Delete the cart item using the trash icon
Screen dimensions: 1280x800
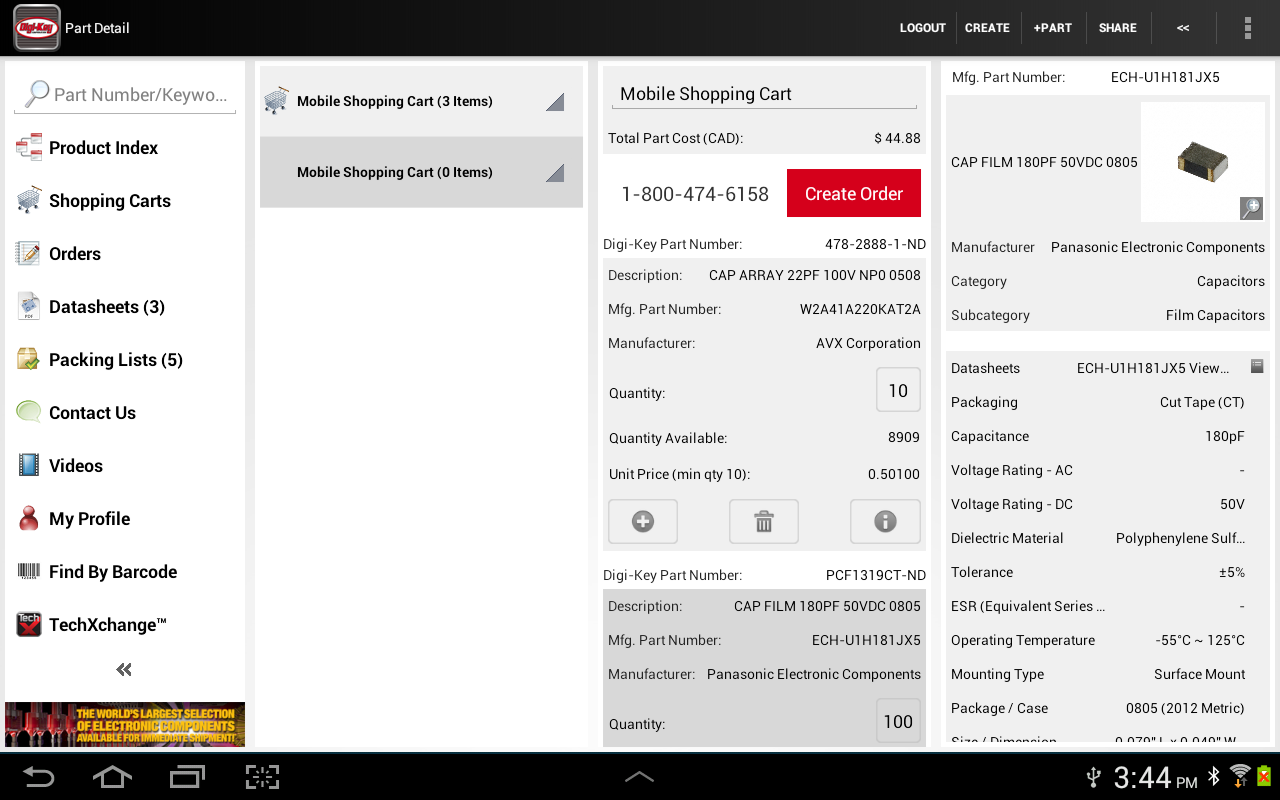pyautogui.click(x=763, y=521)
